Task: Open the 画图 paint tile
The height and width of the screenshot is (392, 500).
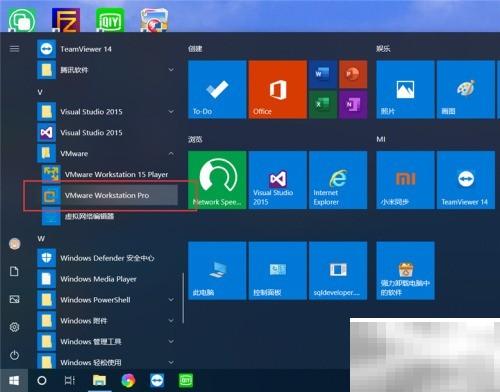Action: click(466, 89)
